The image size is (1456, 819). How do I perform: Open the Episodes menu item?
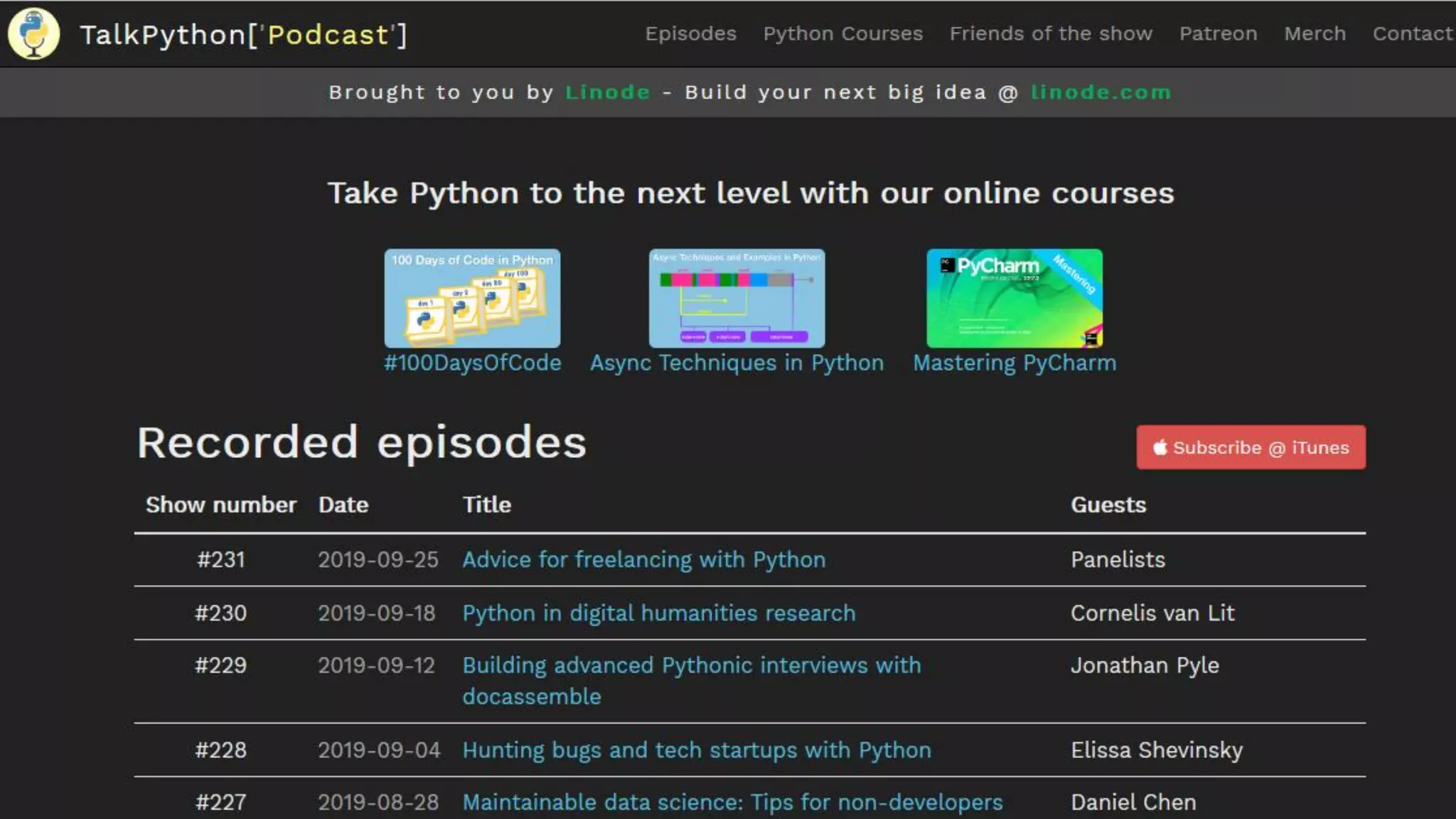pyautogui.click(x=690, y=33)
